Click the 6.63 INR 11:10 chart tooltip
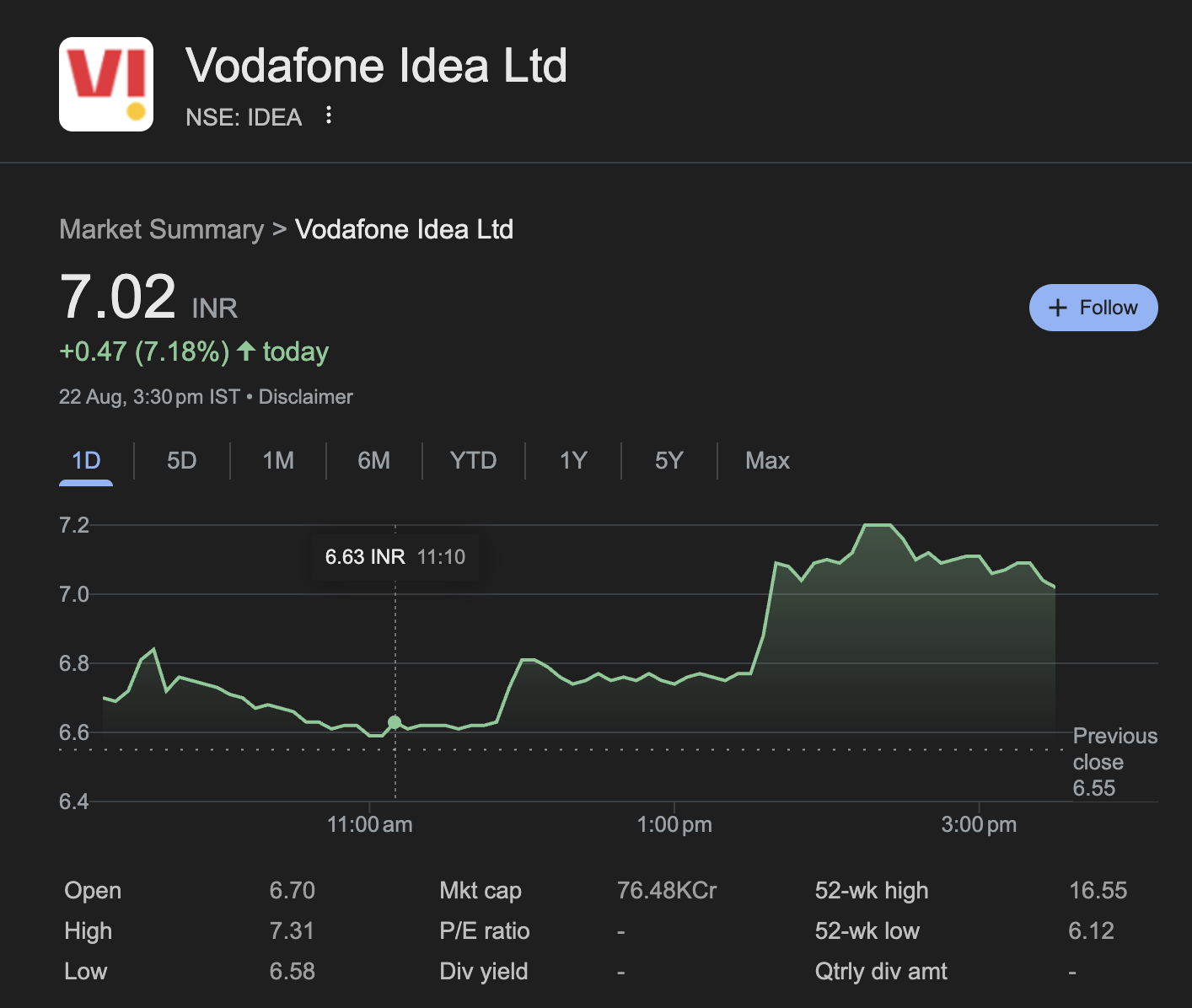Image resolution: width=1192 pixels, height=1008 pixels. click(x=395, y=557)
